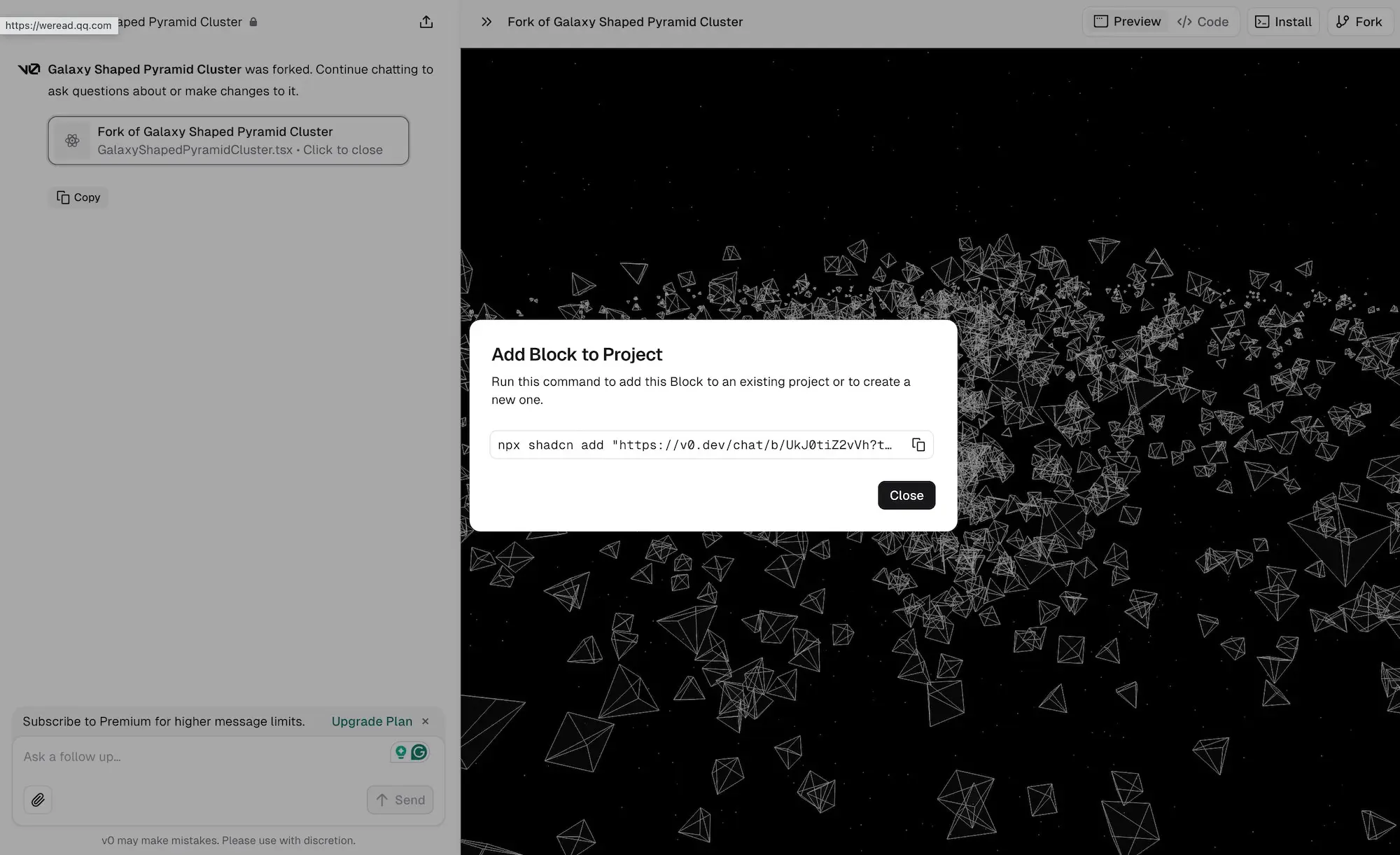Click the share/export icon top right
The height and width of the screenshot is (855, 1400).
point(426,21)
